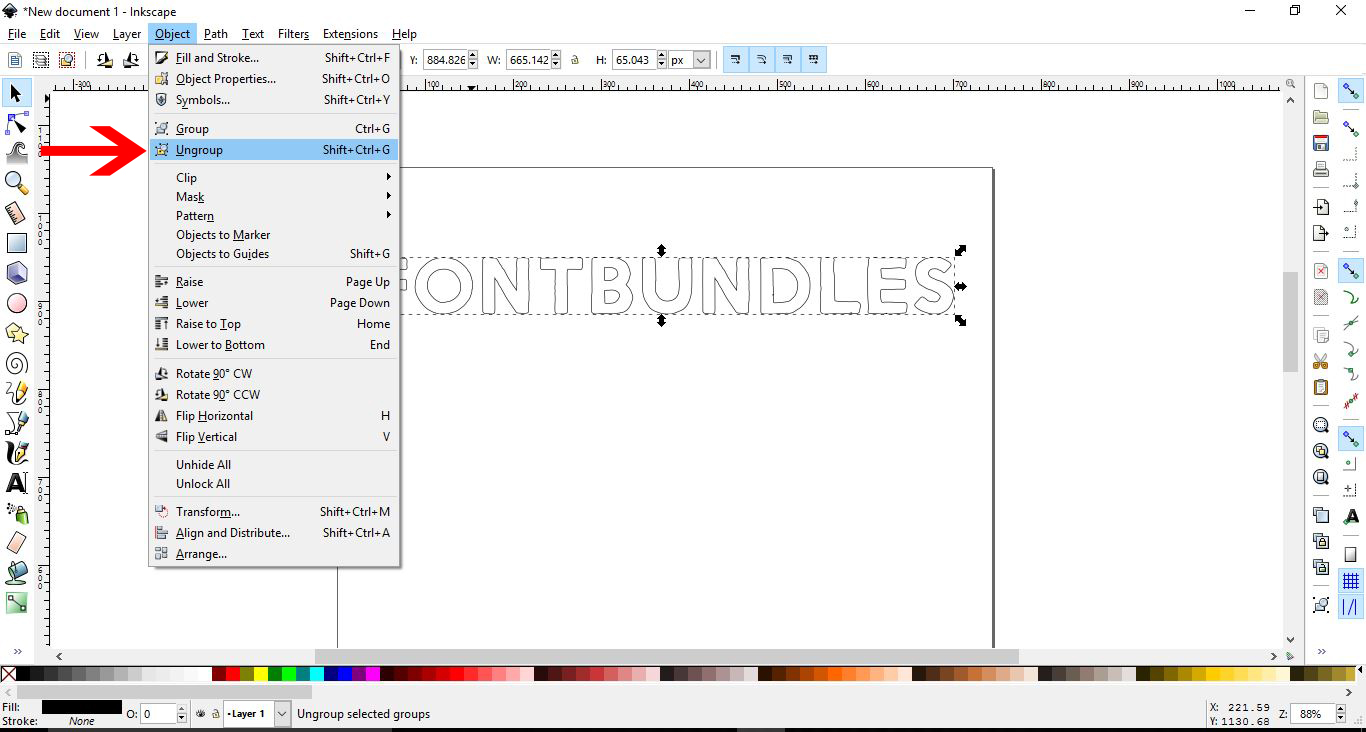Open the Extensions menu
Viewport: 1366px width, 732px height.
(x=350, y=34)
